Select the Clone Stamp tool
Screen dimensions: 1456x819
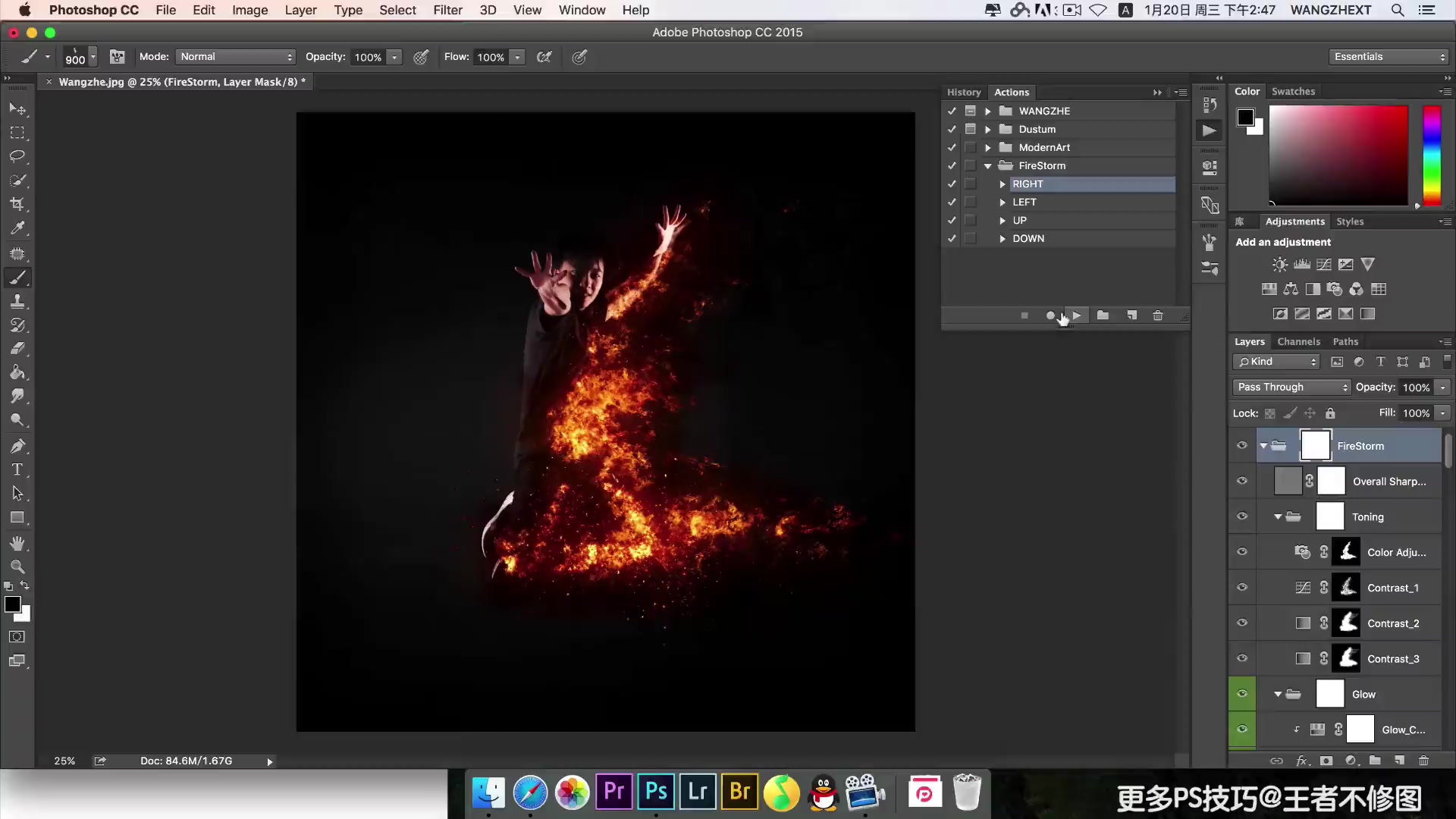click(x=17, y=301)
